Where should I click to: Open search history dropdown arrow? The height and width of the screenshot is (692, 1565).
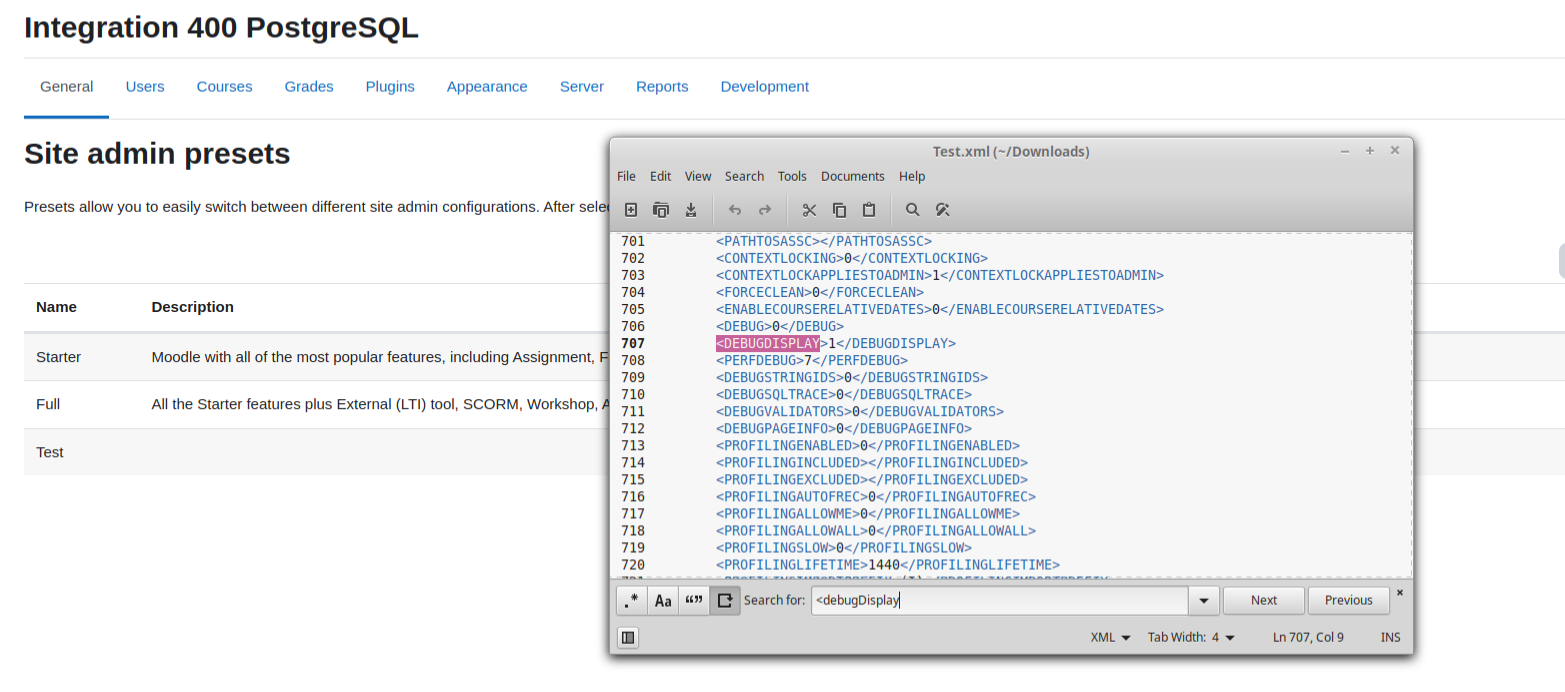1203,601
